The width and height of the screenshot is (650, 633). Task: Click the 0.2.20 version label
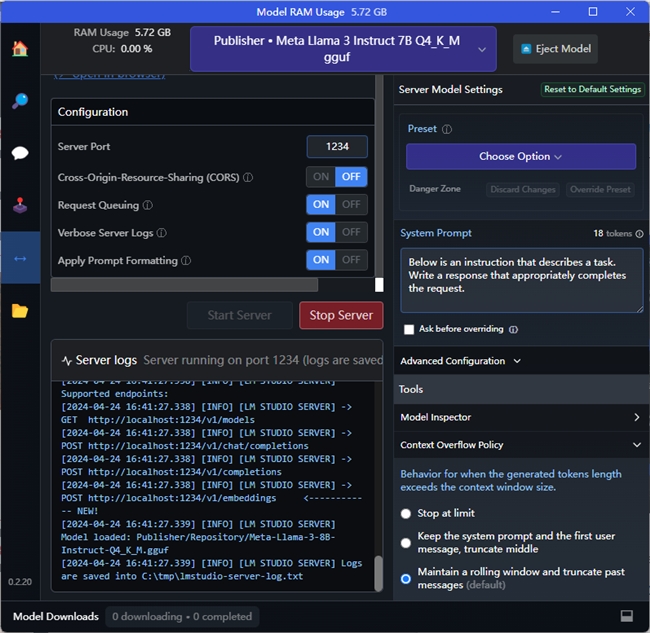pos(20,582)
